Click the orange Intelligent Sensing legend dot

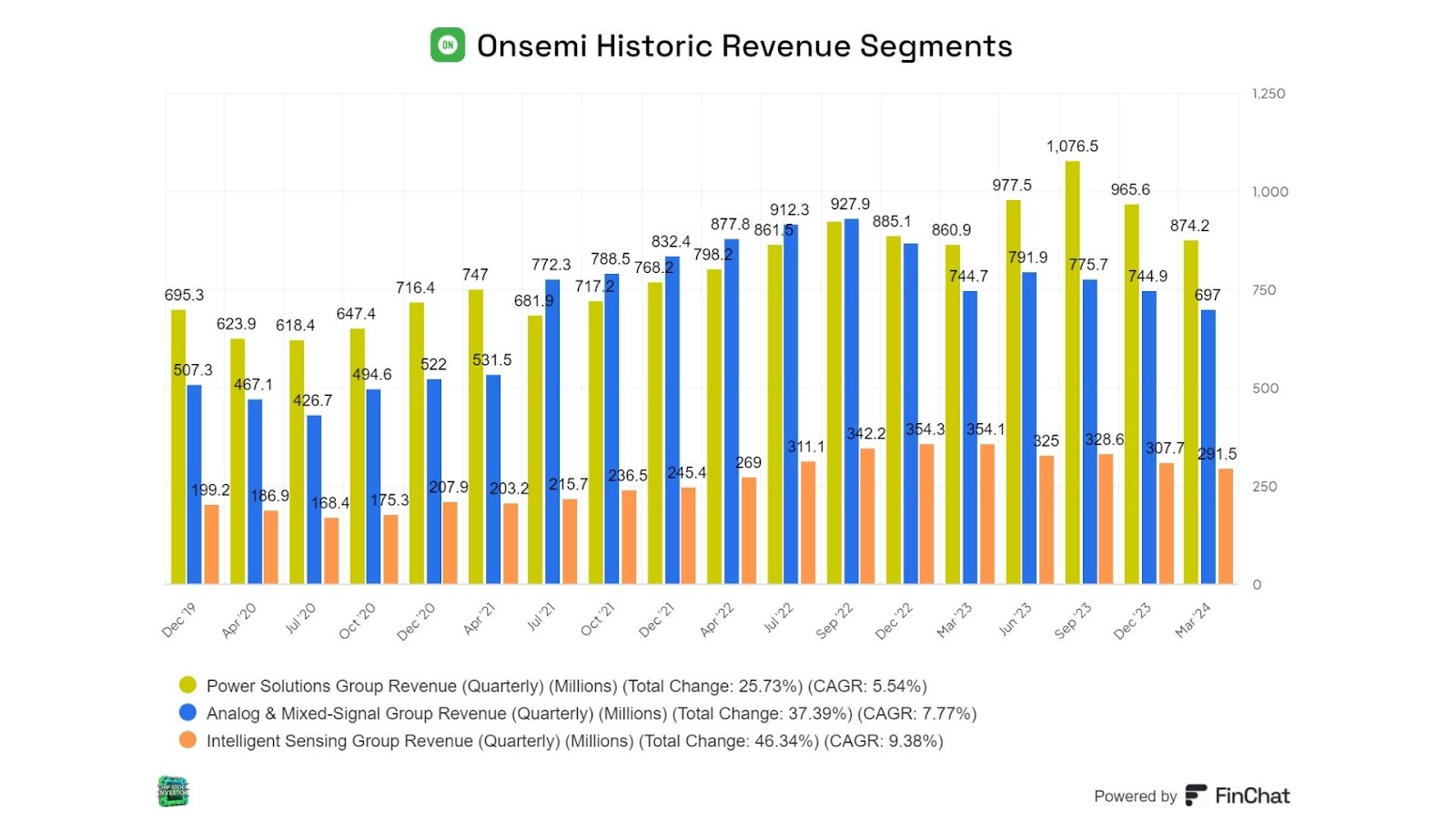[x=187, y=740]
